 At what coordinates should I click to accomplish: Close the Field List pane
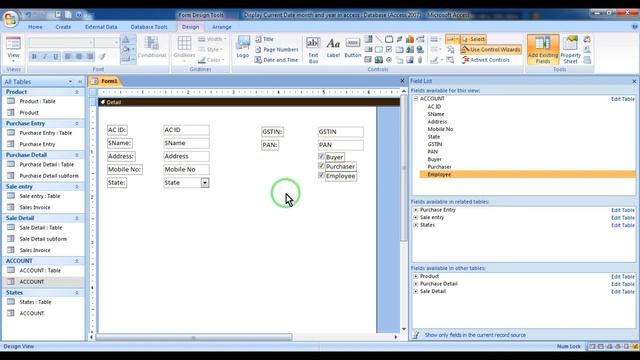(634, 81)
